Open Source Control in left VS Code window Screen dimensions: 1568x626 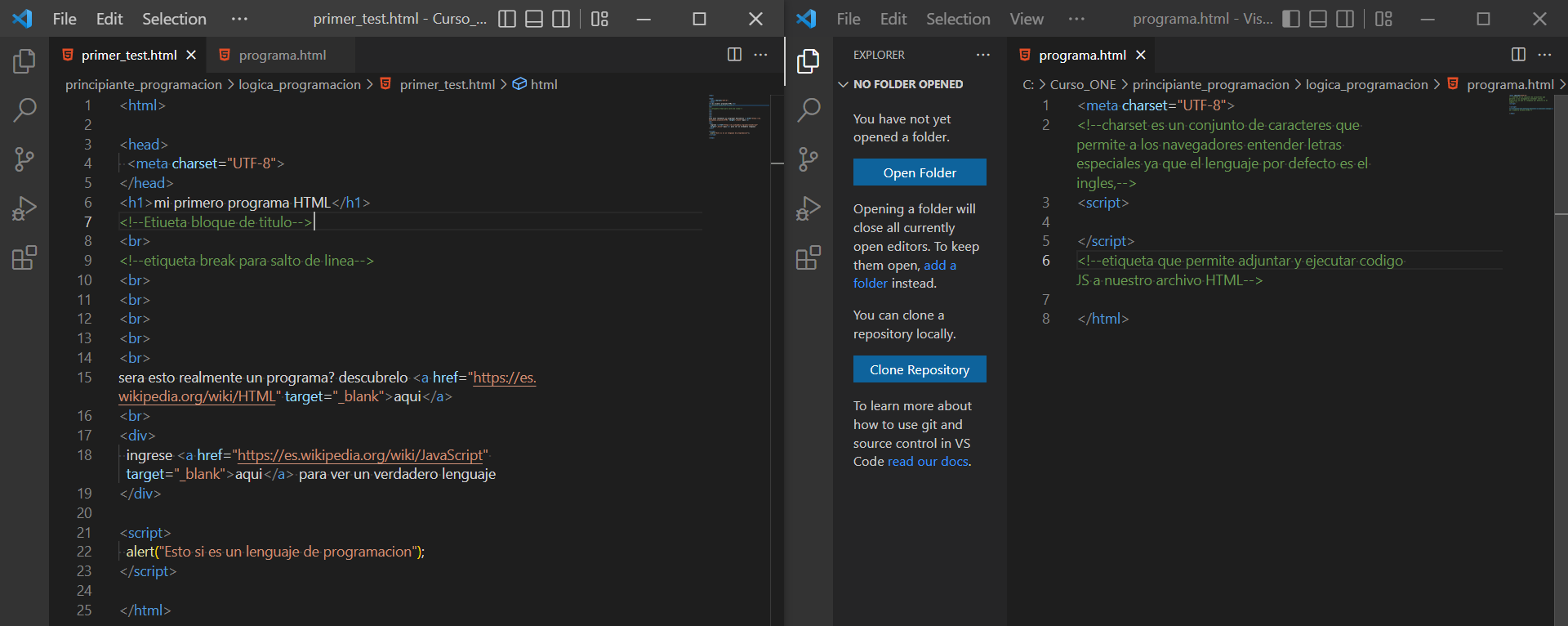(24, 159)
